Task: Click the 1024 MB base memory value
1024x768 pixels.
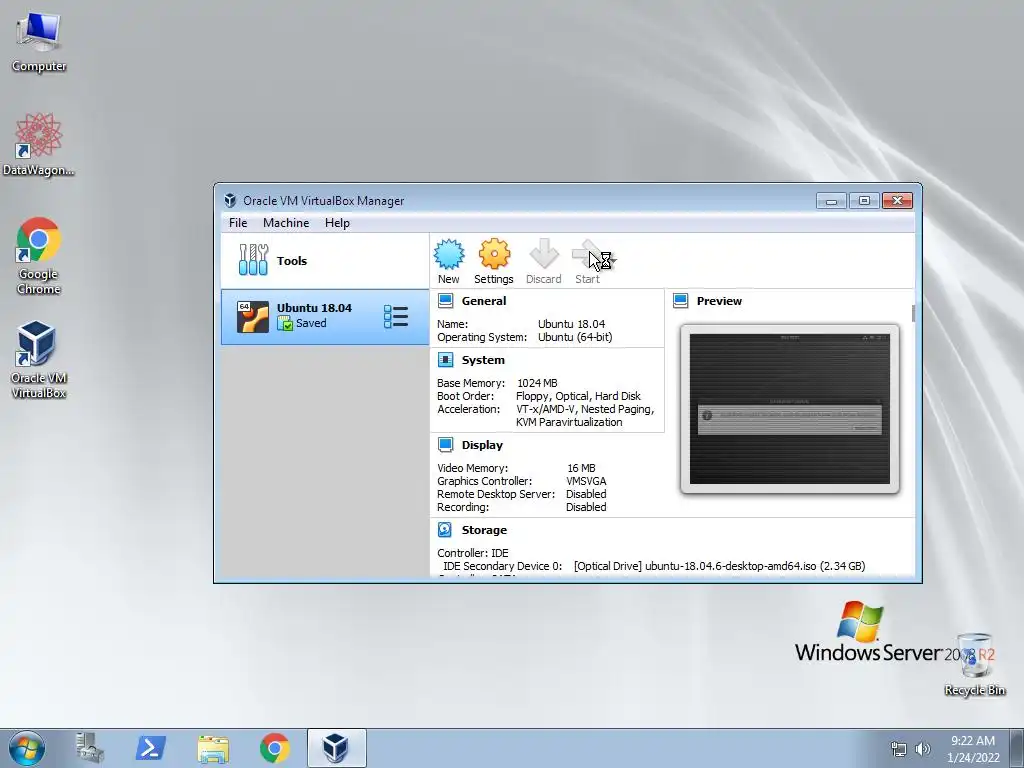Action: (x=537, y=383)
